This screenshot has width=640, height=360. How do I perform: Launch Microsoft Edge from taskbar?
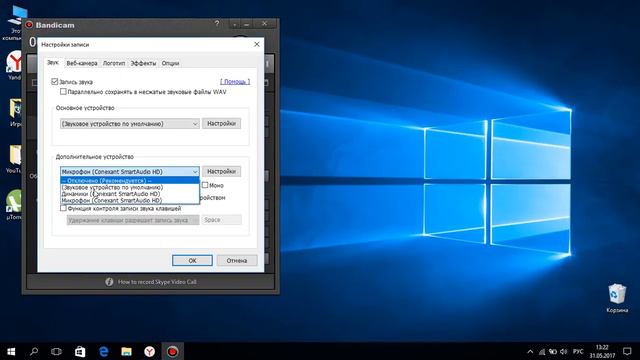click(104, 351)
